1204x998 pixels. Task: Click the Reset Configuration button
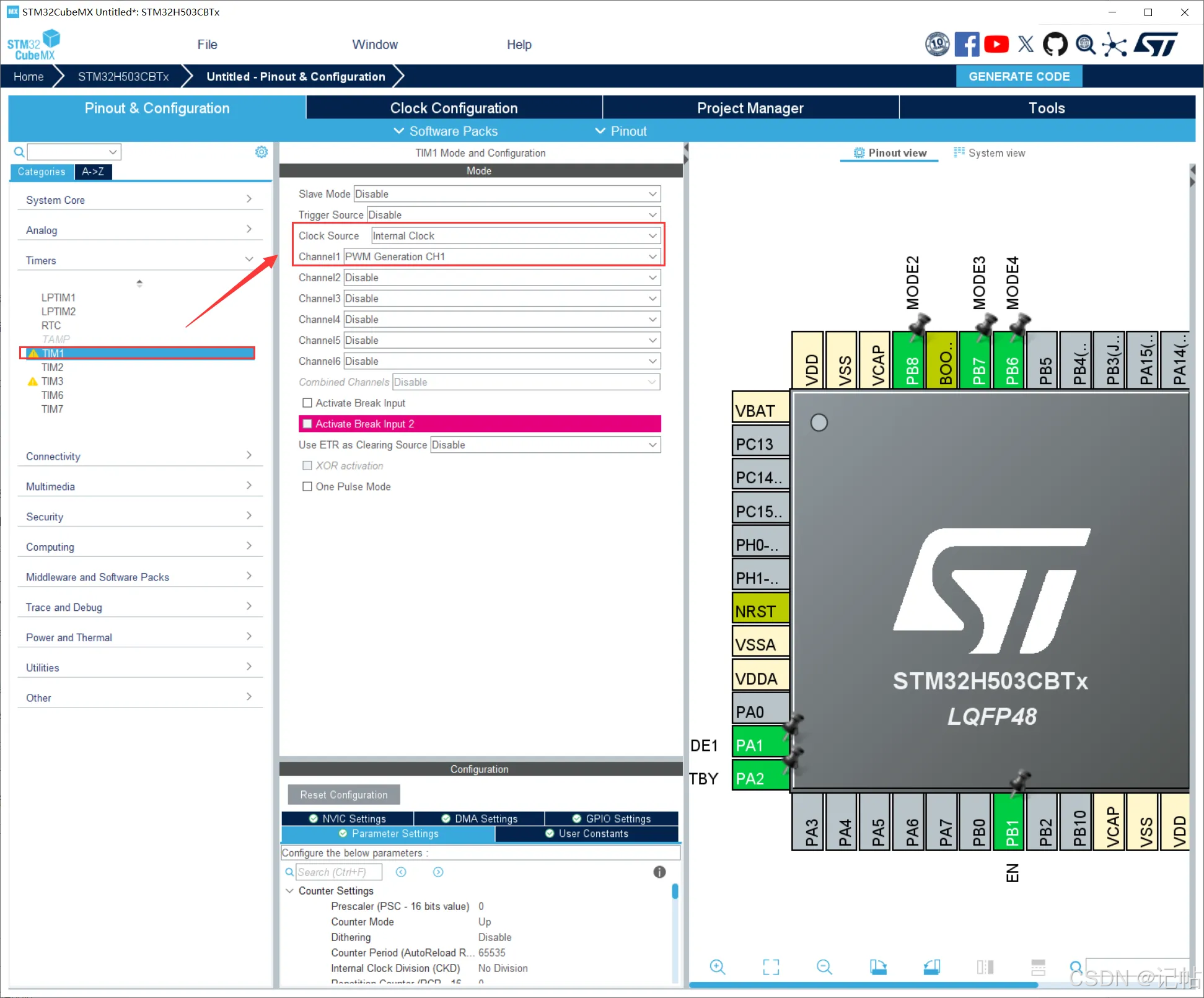pos(344,795)
